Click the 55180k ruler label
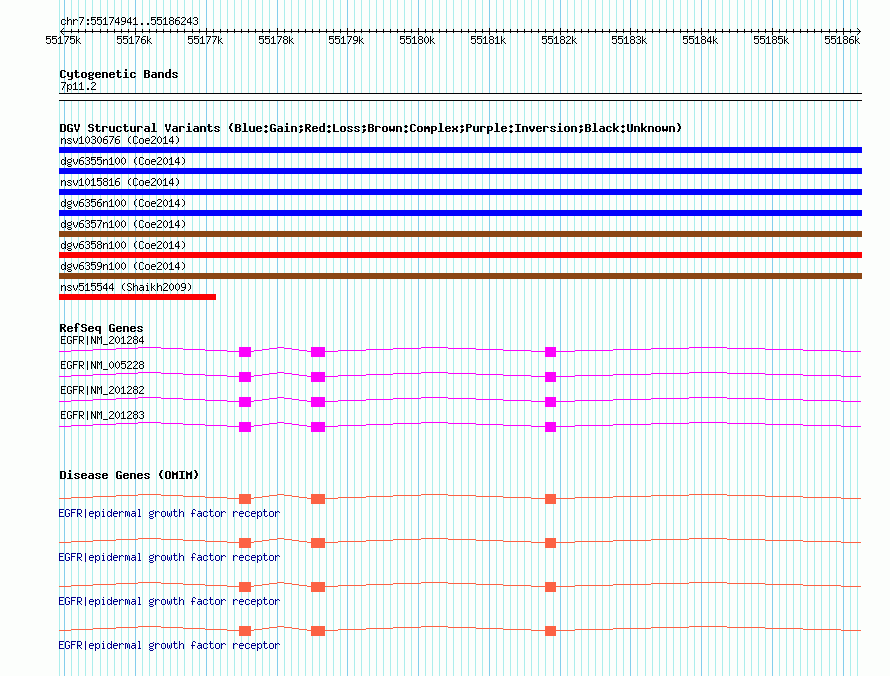The height and width of the screenshot is (676, 890). click(417, 40)
